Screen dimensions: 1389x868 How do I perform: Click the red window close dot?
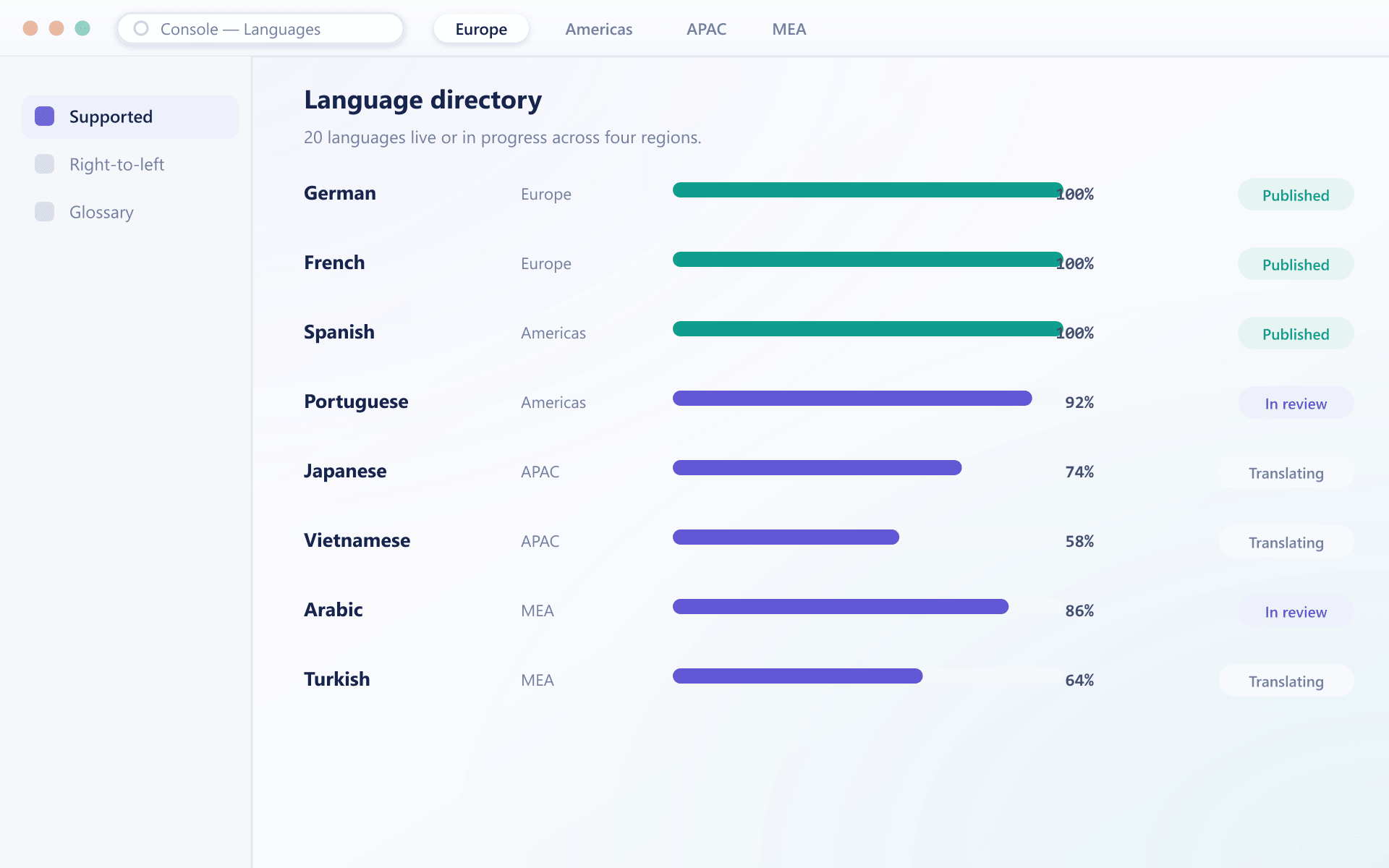pyautogui.click(x=30, y=28)
